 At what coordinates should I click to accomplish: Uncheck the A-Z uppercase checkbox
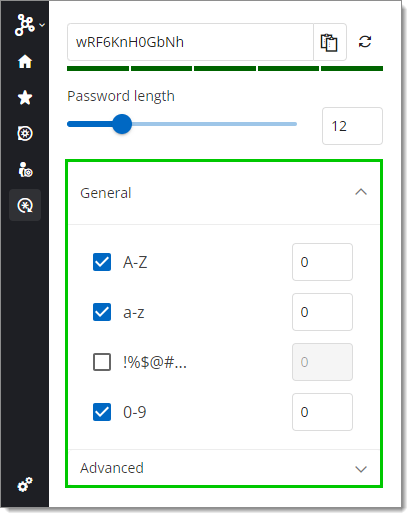(102, 262)
